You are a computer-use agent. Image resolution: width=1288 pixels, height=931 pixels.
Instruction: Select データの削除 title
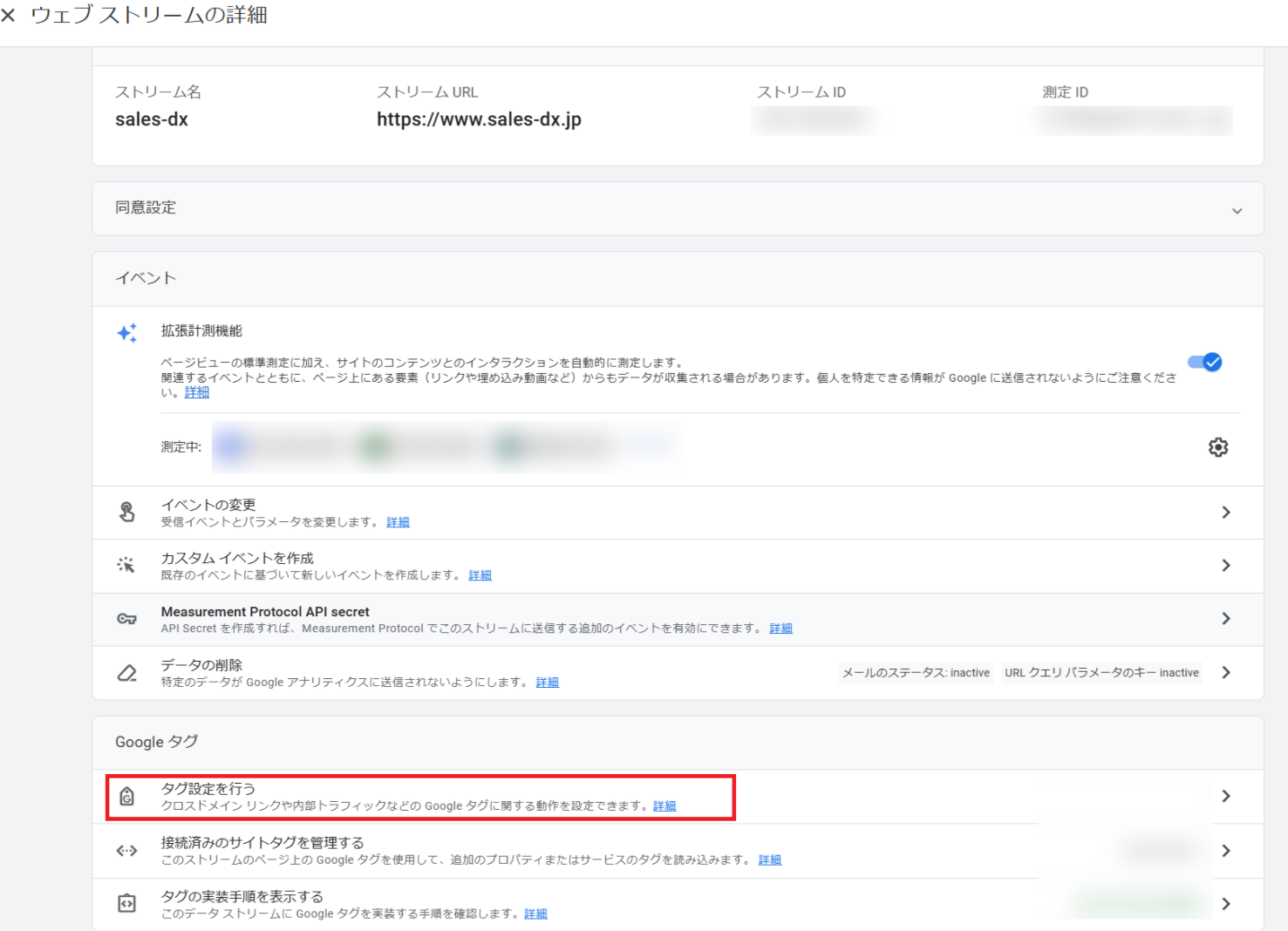click(x=202, y=665)
